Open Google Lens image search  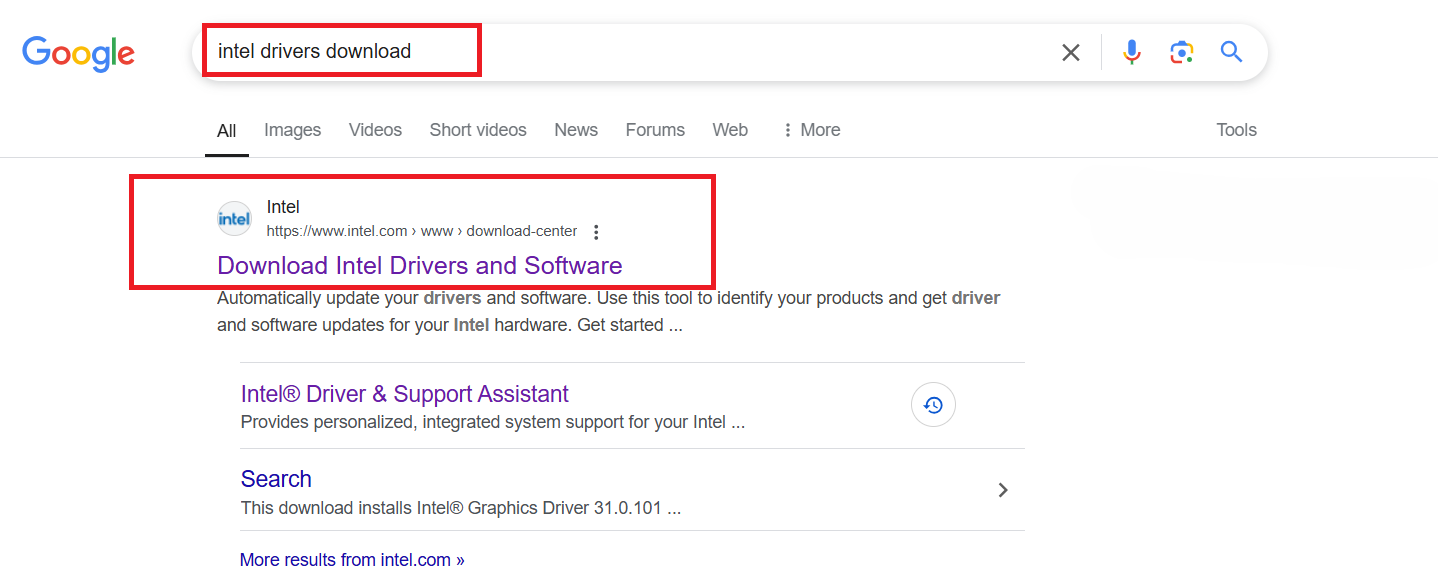pyautogui.click(x=1181, y=52)
